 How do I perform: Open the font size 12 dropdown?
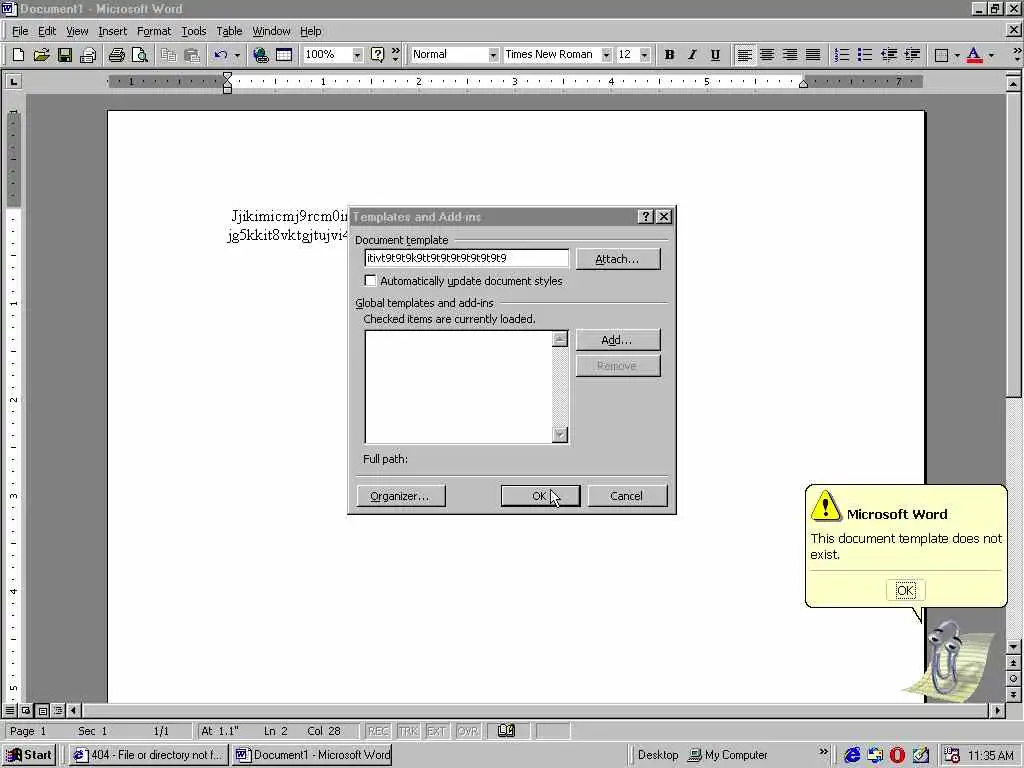click(645, 55)
